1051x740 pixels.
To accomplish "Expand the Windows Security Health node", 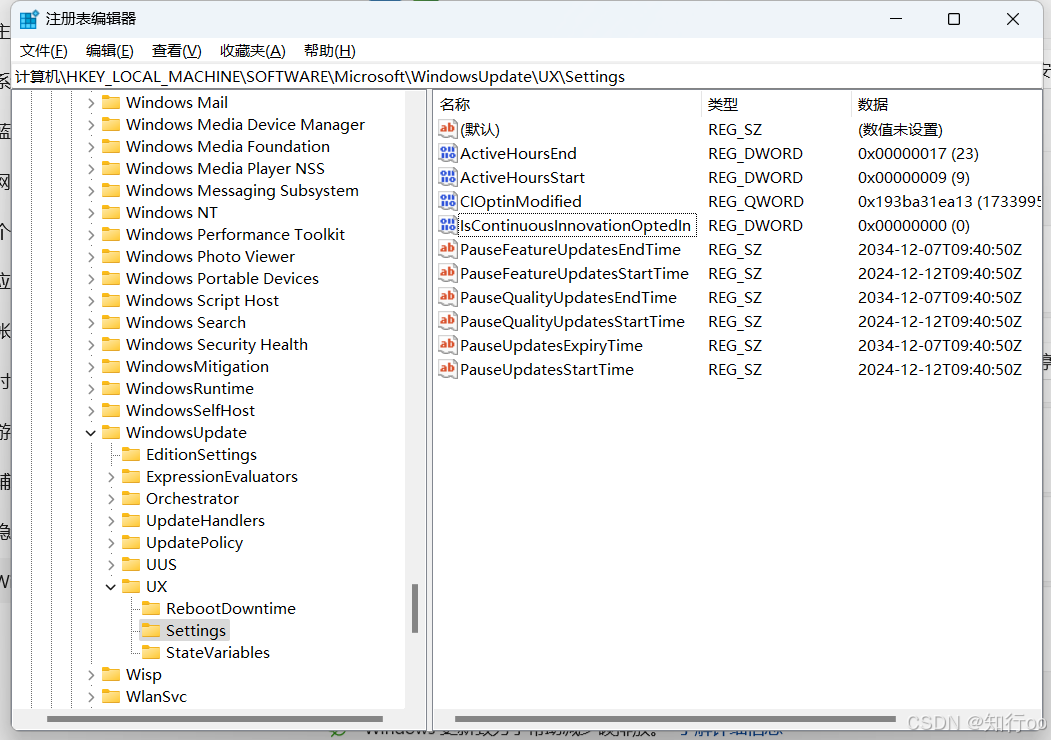I will coord(90,345).
